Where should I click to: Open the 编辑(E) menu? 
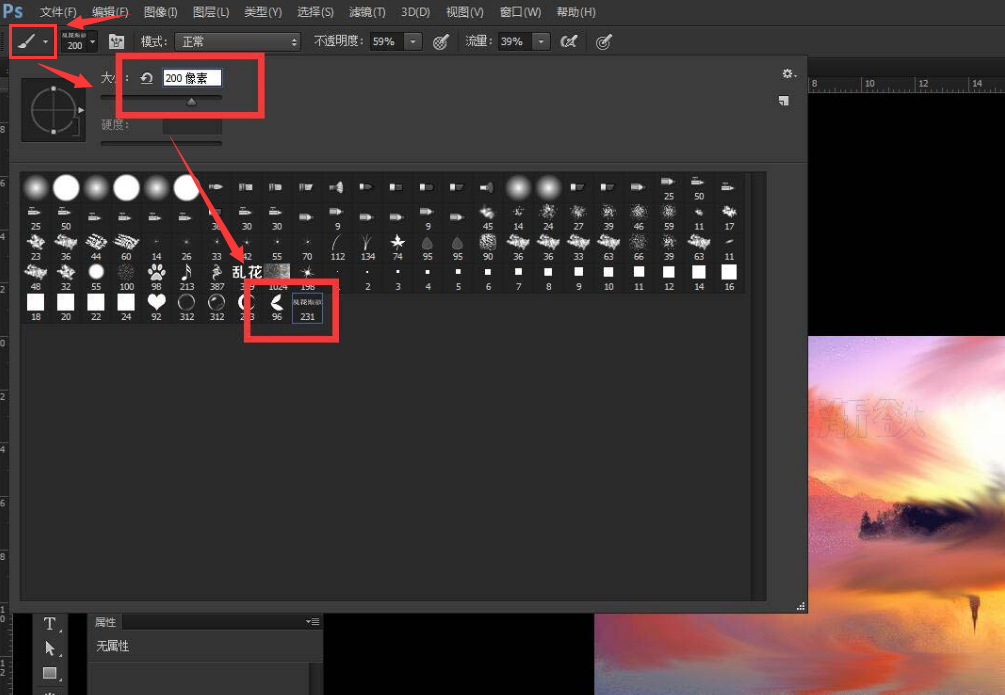(x=110, y=12)
